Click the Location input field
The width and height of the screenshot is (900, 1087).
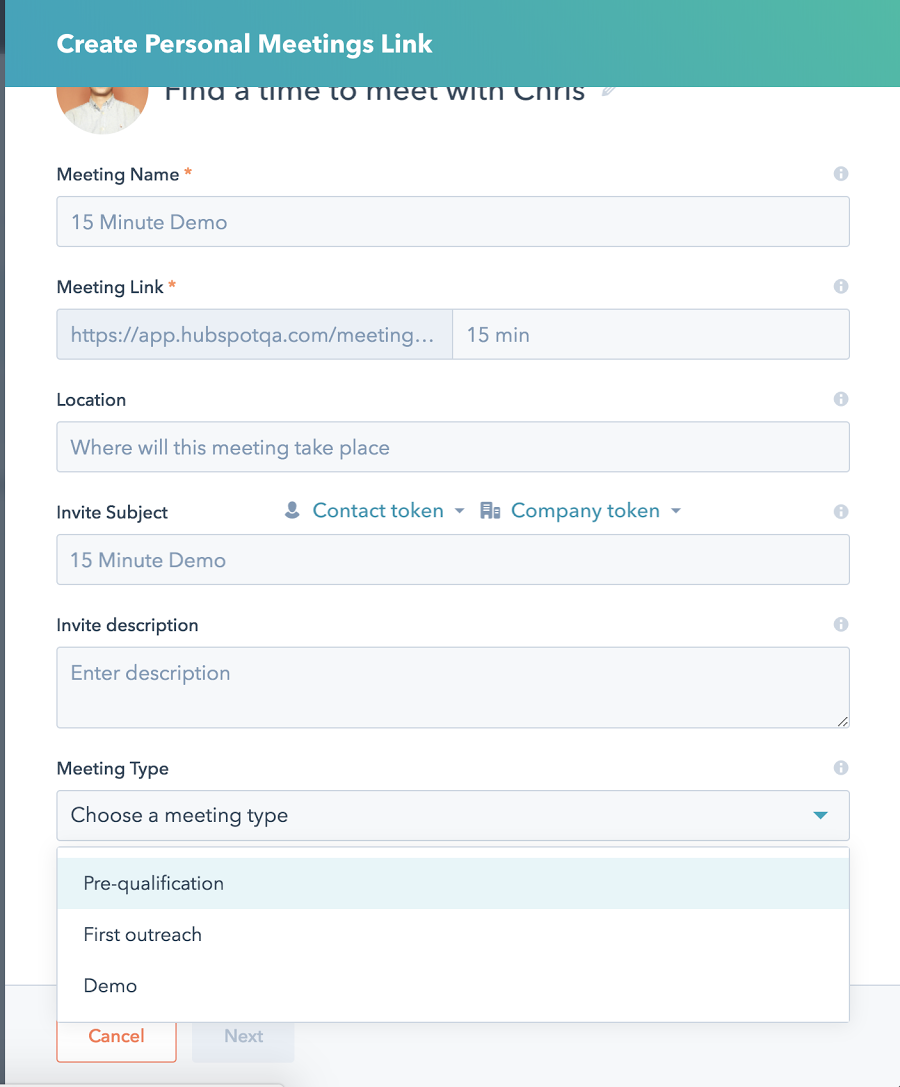click(453, 447)
